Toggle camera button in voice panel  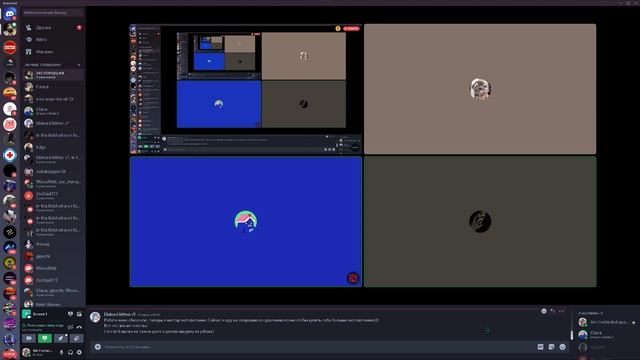29,338
